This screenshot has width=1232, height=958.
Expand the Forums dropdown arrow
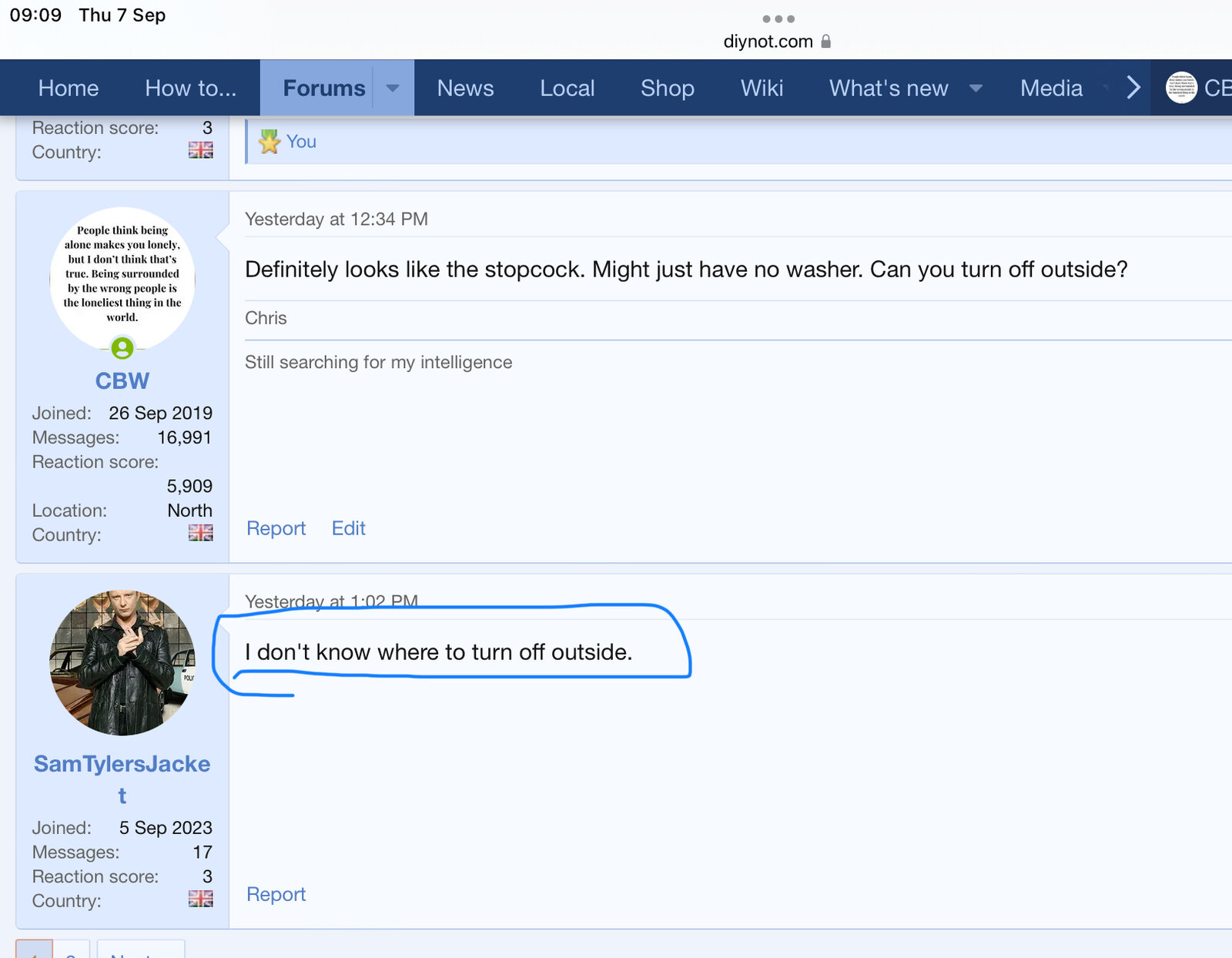pyautogui.click(x=393, y=88)
